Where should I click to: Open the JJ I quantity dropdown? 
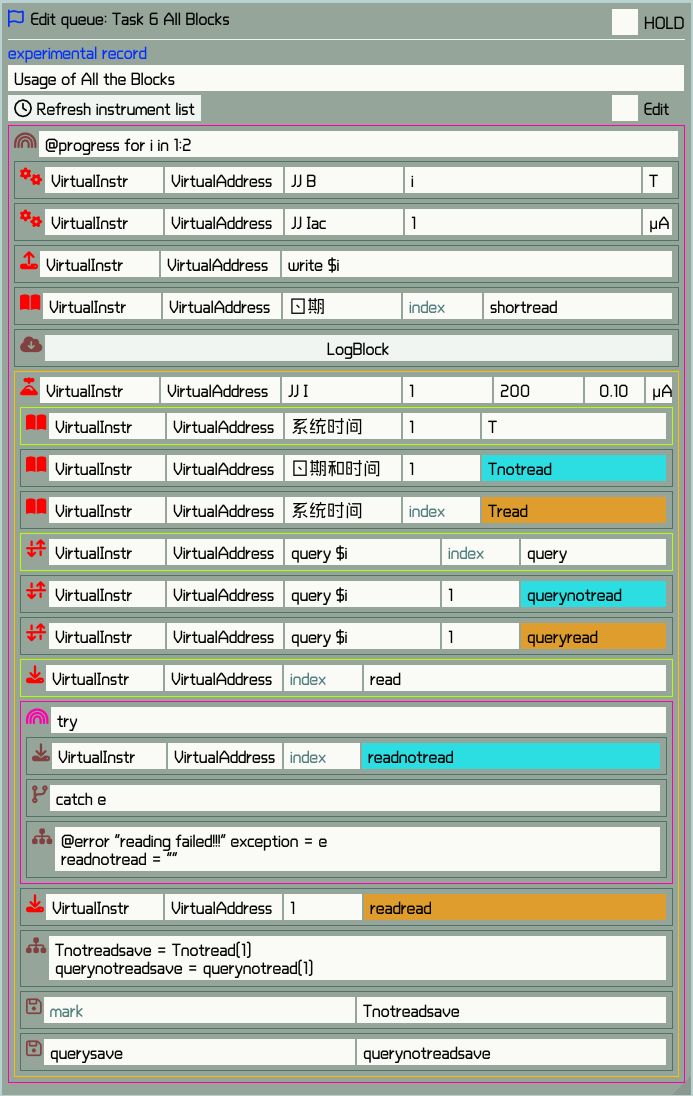click(x=341, y=391)
